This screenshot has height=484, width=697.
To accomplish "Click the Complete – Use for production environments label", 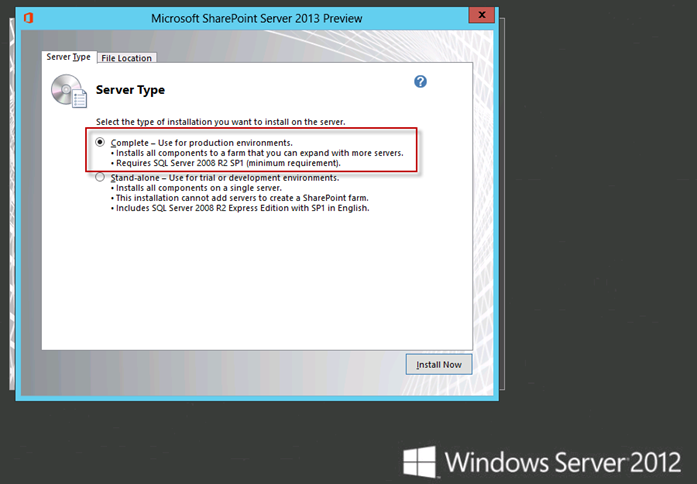I will click(x=201, y=143).
